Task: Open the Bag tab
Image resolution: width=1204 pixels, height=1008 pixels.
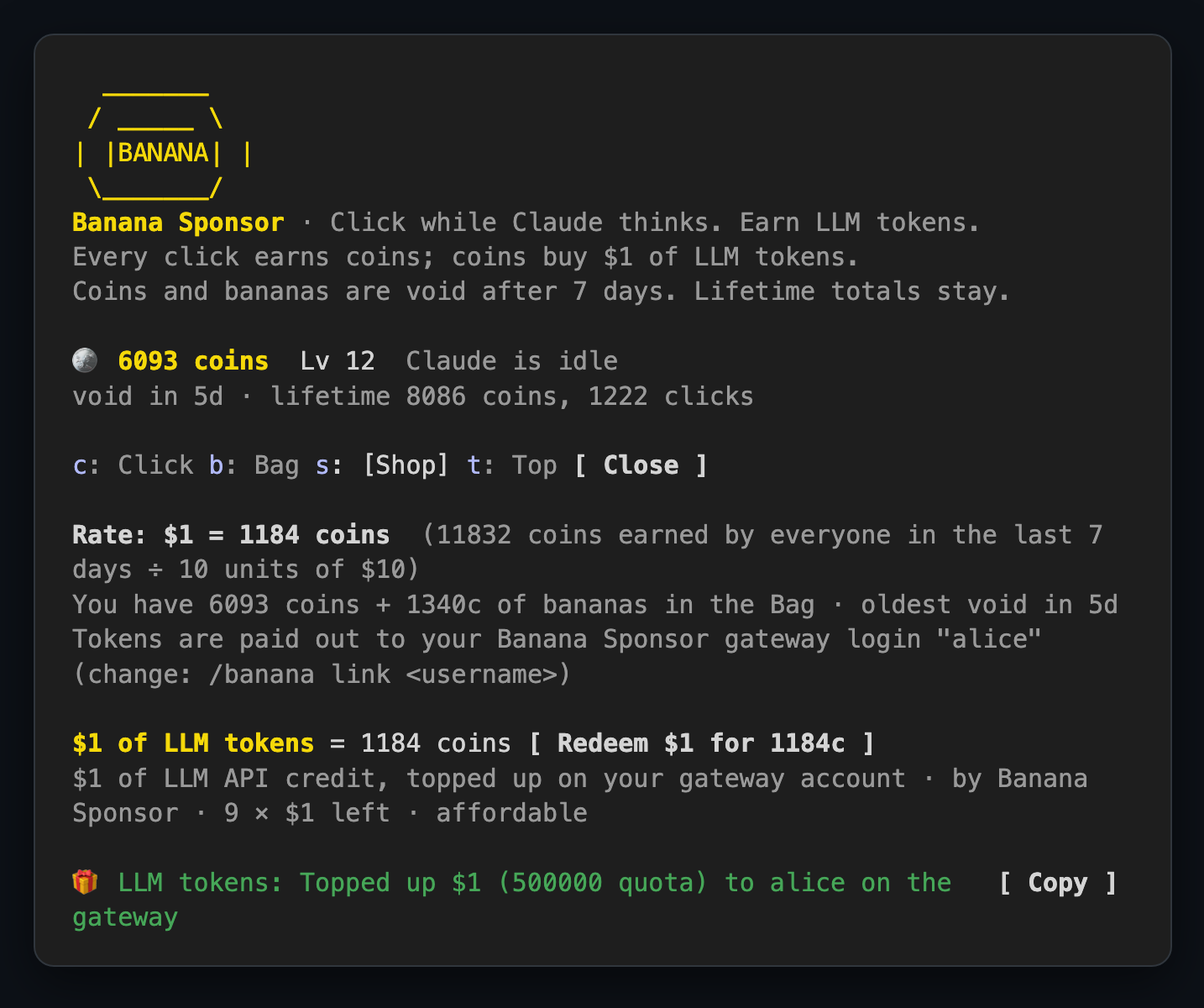Action: point(254,465)
